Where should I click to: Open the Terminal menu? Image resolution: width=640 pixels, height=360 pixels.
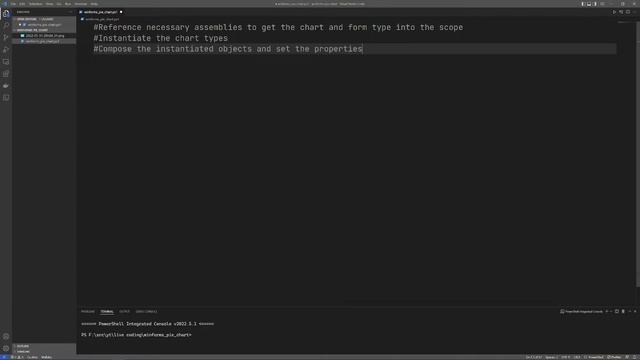click(x=81, y=4)
